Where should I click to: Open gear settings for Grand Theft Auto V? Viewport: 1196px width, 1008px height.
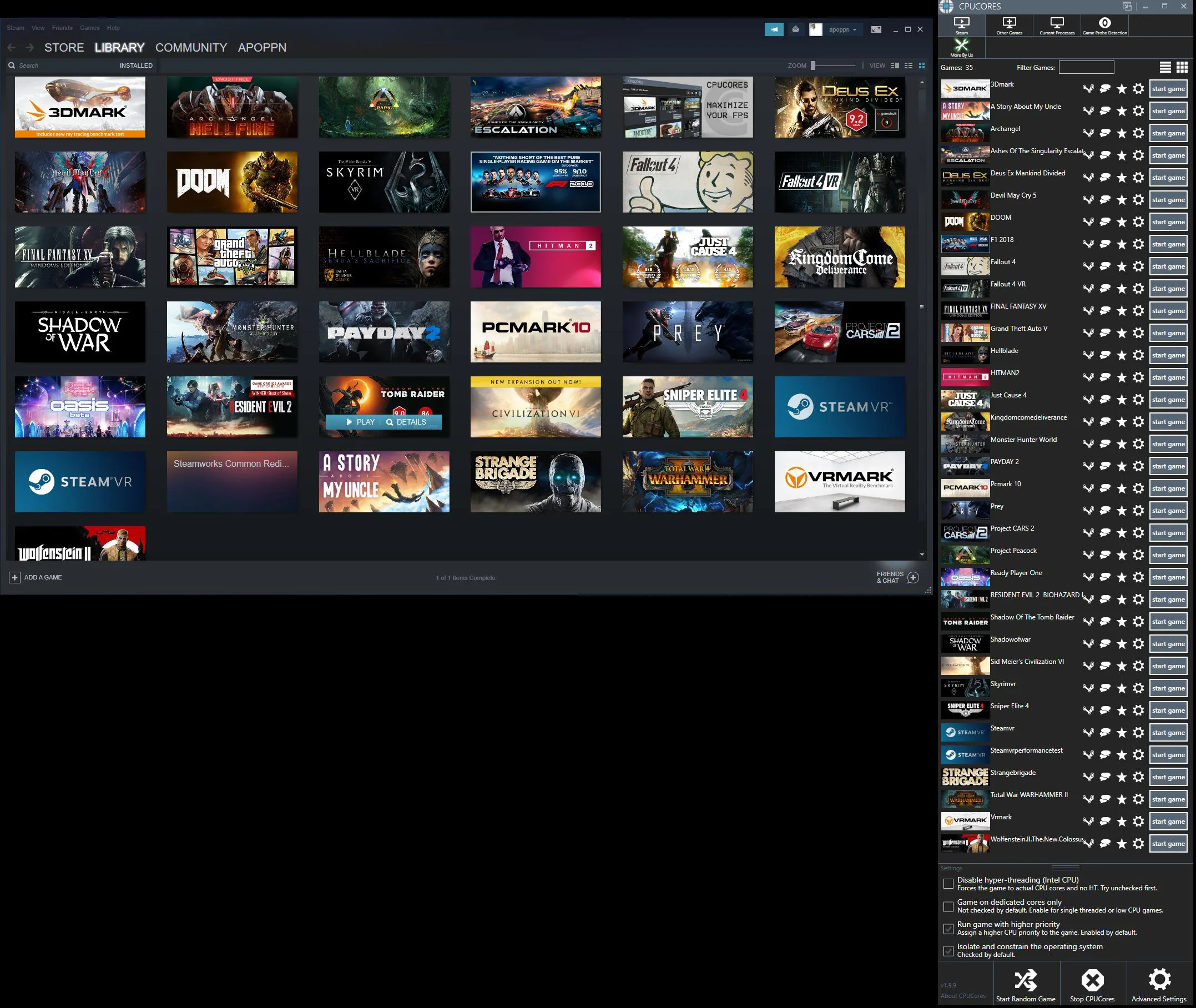[1138, 333]
